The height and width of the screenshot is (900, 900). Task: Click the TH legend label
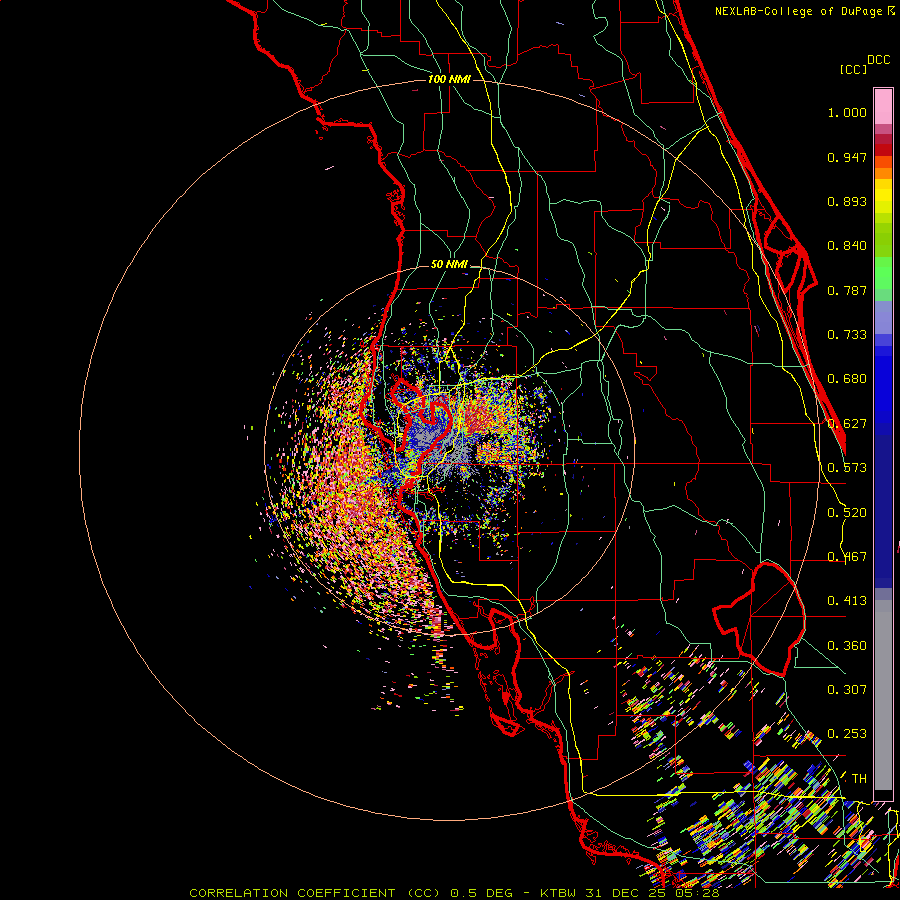click(x=859, y=779)
